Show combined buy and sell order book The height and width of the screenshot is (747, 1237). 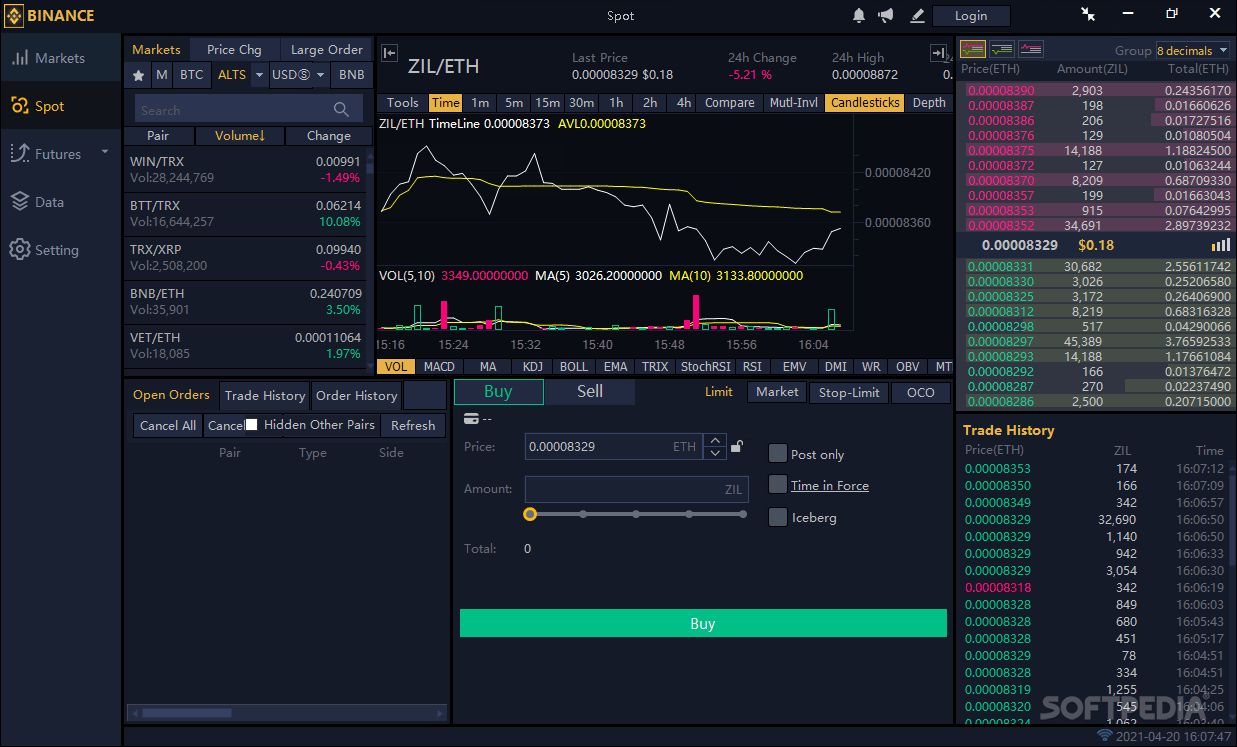pyautogui.click(x=973, y=49)
